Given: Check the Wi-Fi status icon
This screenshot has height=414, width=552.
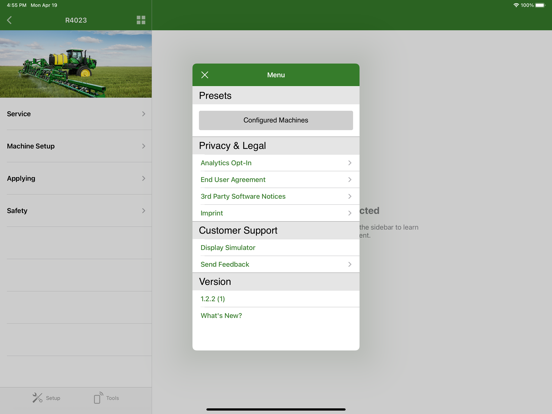Looking at the screenshot, I should tap(516, 5).
